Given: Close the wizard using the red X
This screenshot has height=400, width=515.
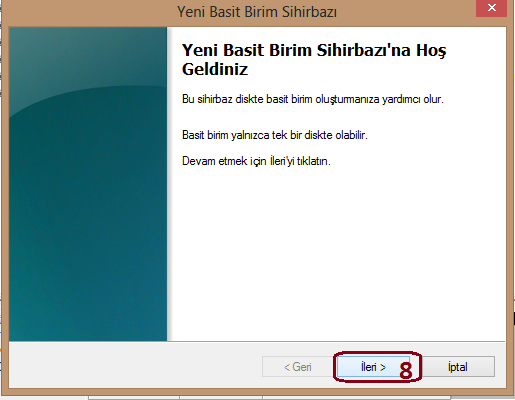Looking at the screenshot, I should click(x=491, y=8).
